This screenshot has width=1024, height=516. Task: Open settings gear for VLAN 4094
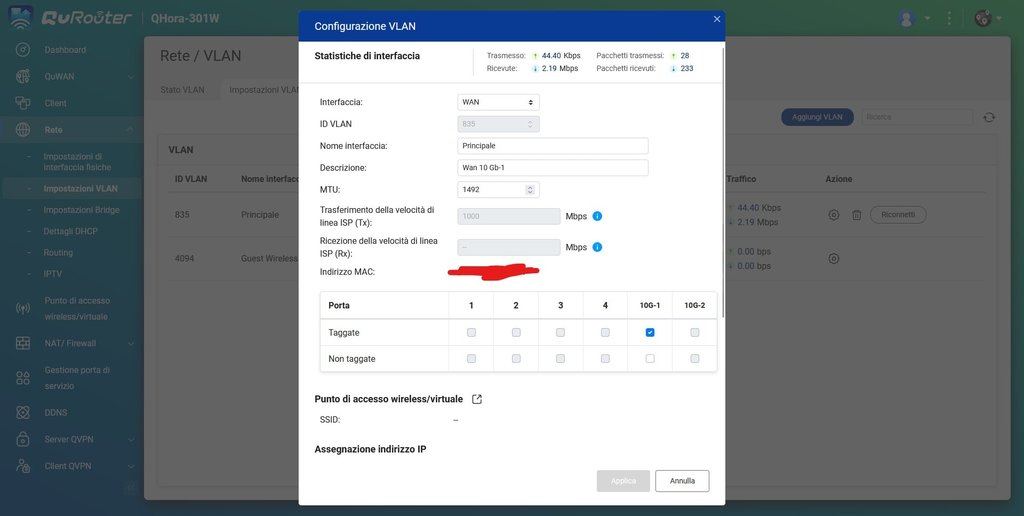click(x=833, y=259)
